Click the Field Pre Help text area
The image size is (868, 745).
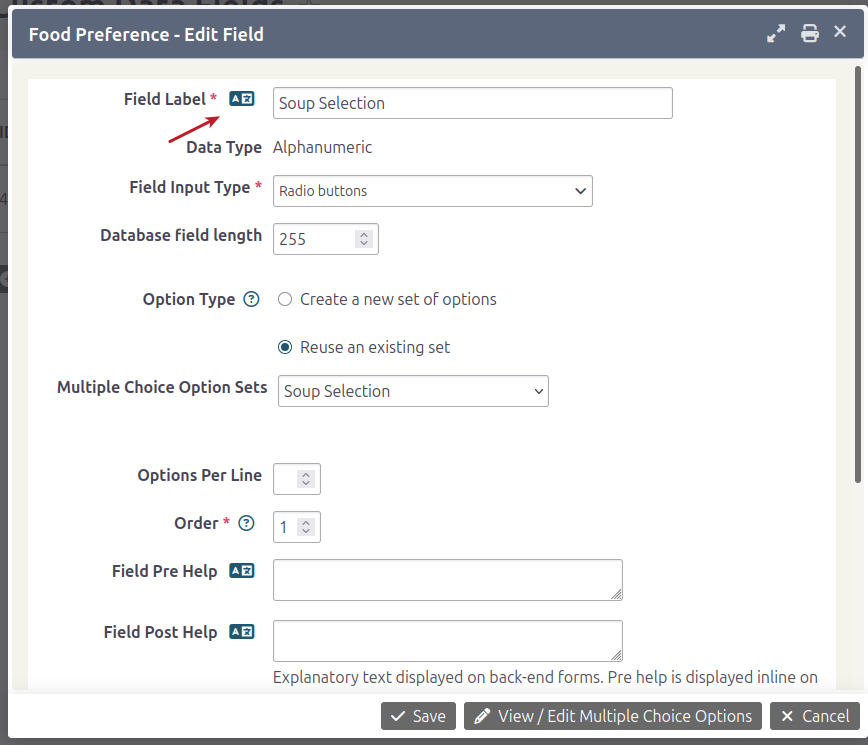click(x=447, y=580)
